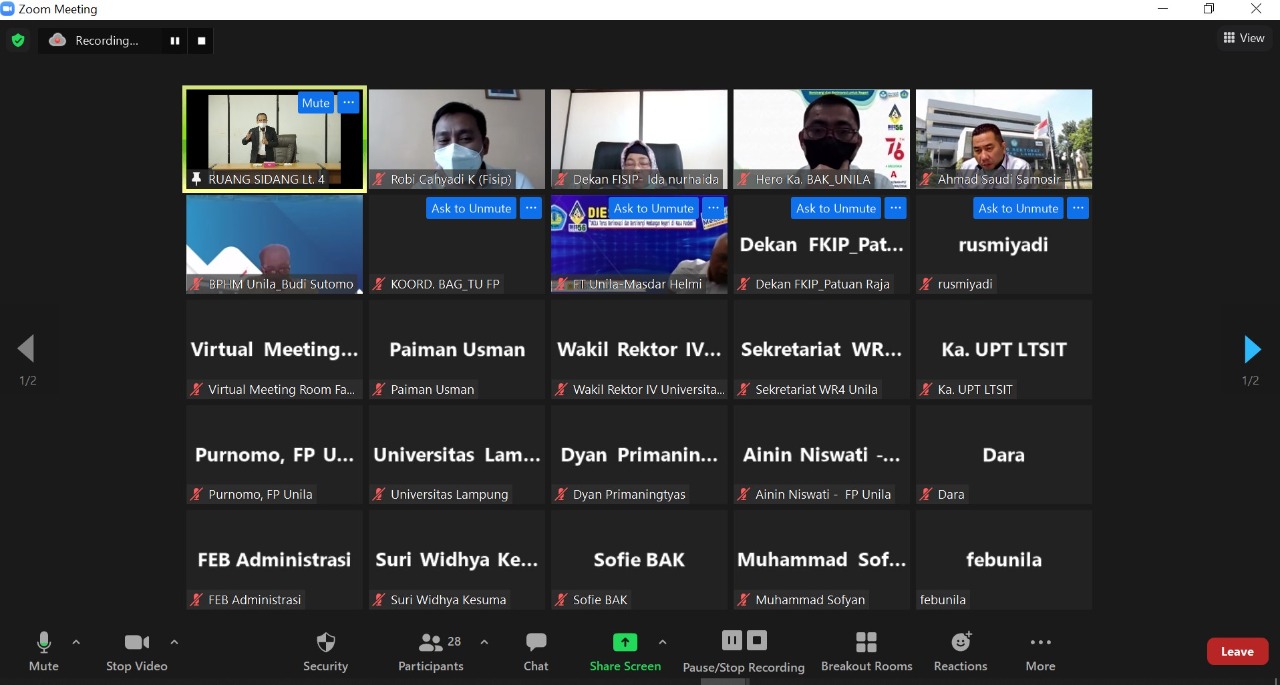Toggle Stop Video camera button
This screenshot has width=1280, height=685.
tap(137, 651)
